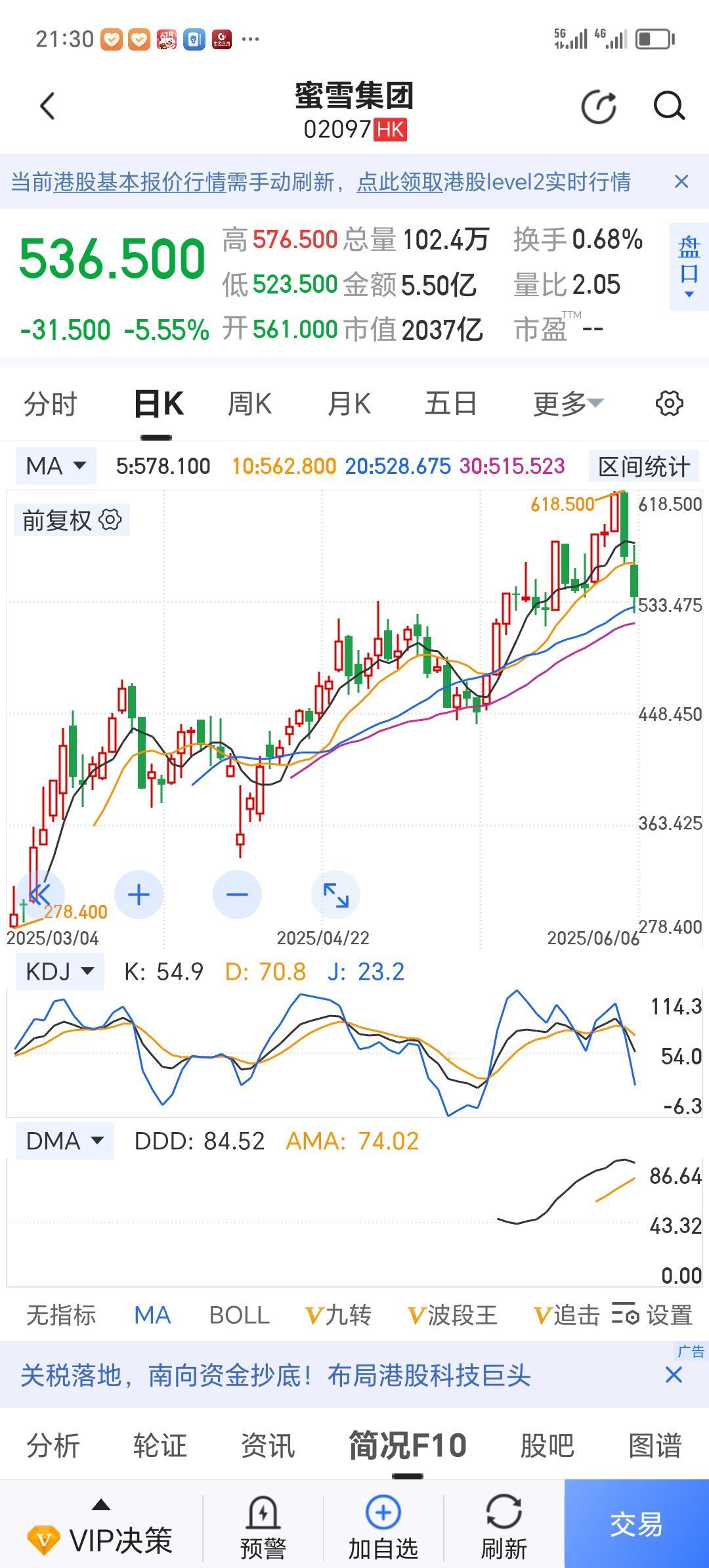The height and width of the screenshot is (1568, 709).
Task: Expand the 盘口 panel
Action: (x=689, y=267)
